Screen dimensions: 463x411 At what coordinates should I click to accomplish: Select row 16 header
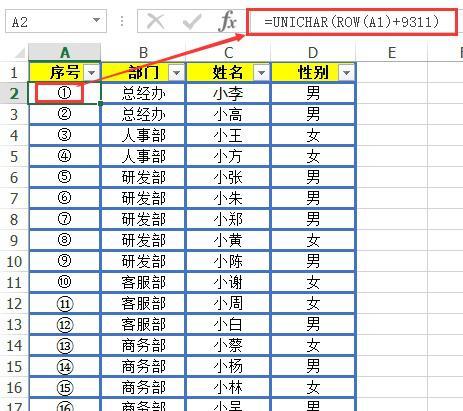14,387
